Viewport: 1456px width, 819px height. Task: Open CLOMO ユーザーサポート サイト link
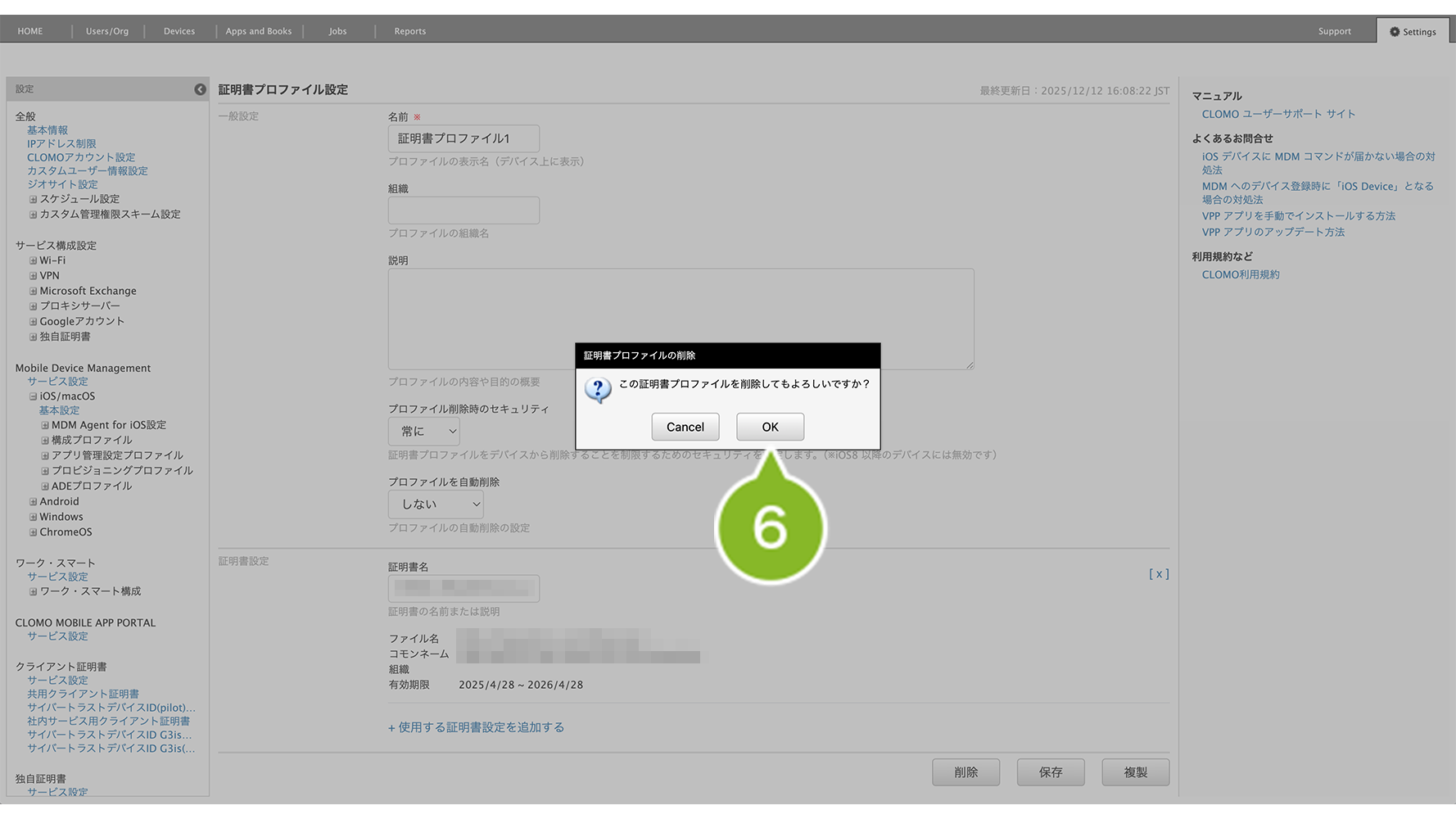click(1278, 114)
